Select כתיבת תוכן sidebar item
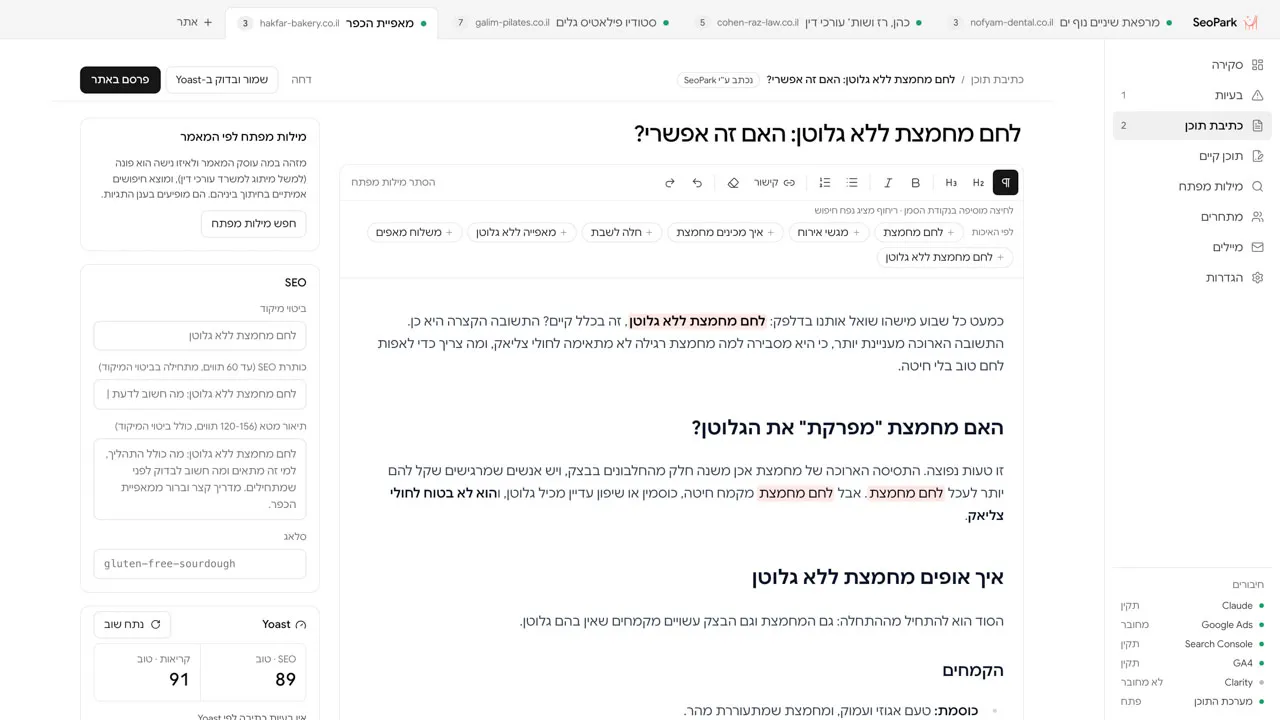This screenshot has height=720, width=1280. pos(1192,125)
